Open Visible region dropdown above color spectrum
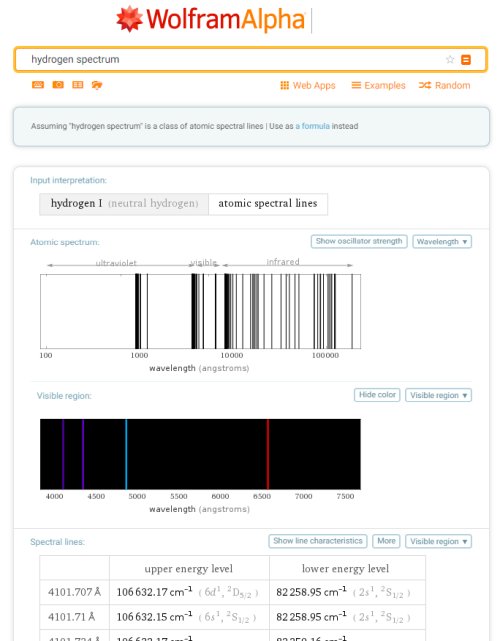 click(438, 395)
